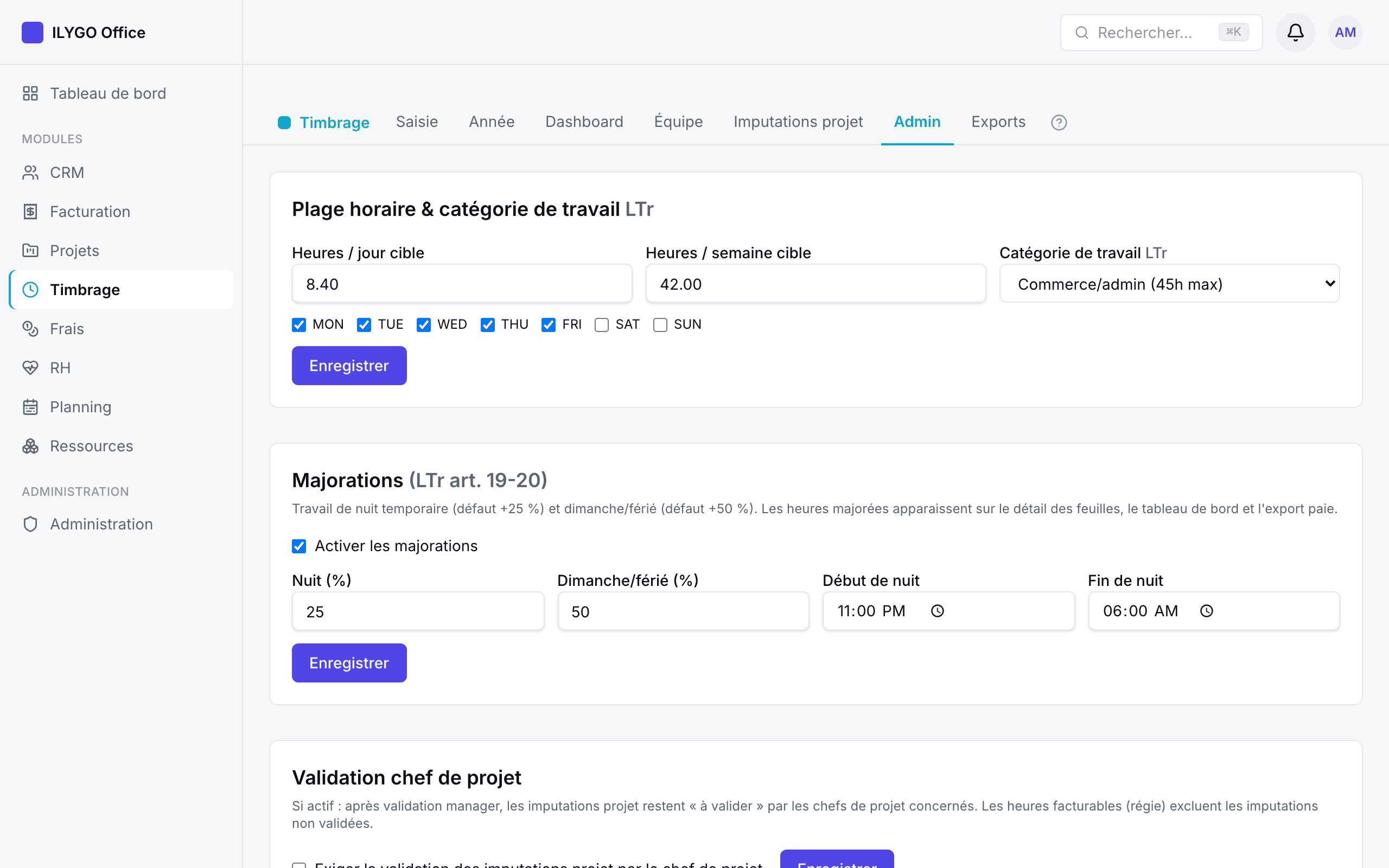
Task: Uncheck the TUE workday checkbox
Action: pos(364,325)
